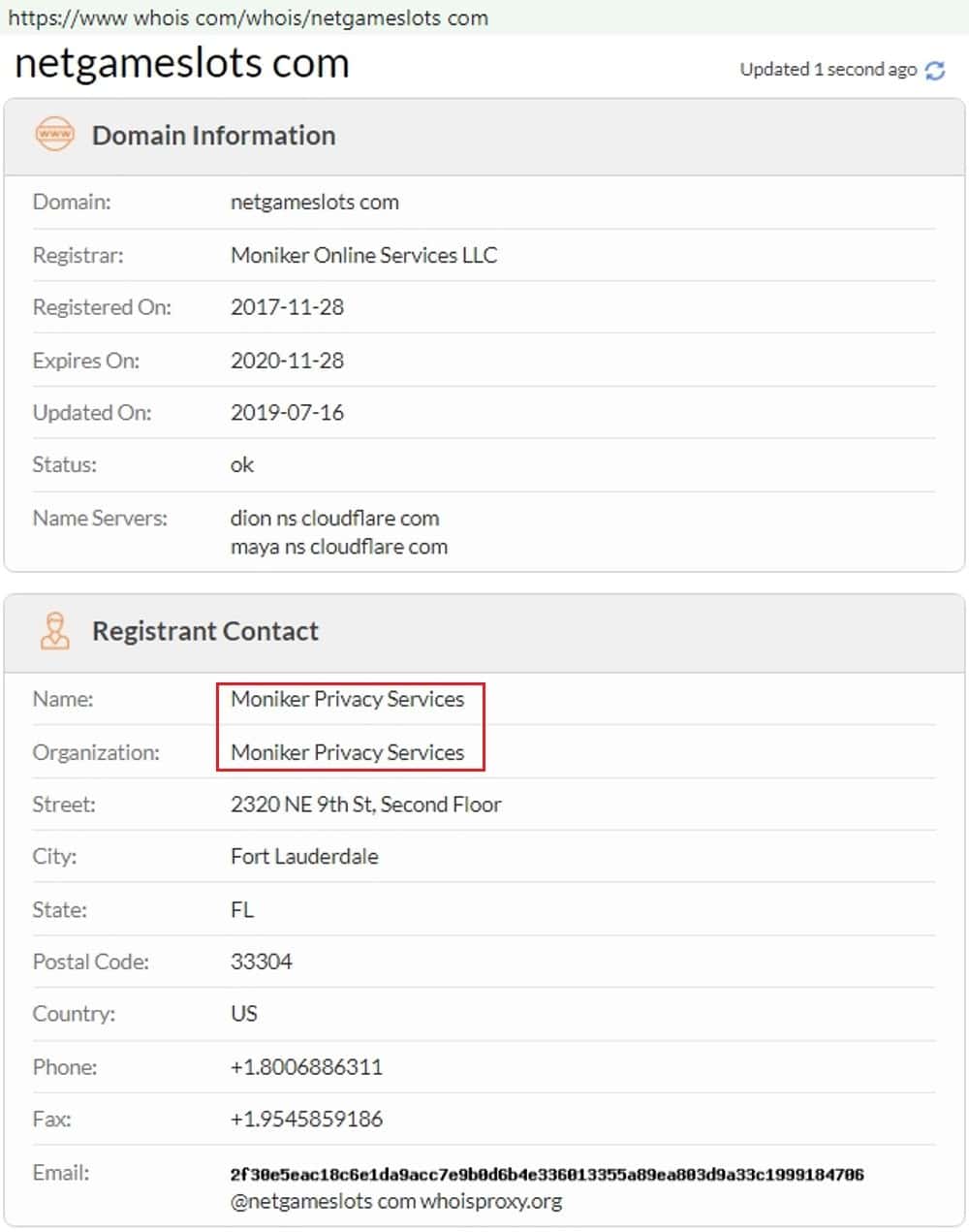Click the fax number +1.9545859186
969x1232 pixels.
click(x=306, y=1120)
